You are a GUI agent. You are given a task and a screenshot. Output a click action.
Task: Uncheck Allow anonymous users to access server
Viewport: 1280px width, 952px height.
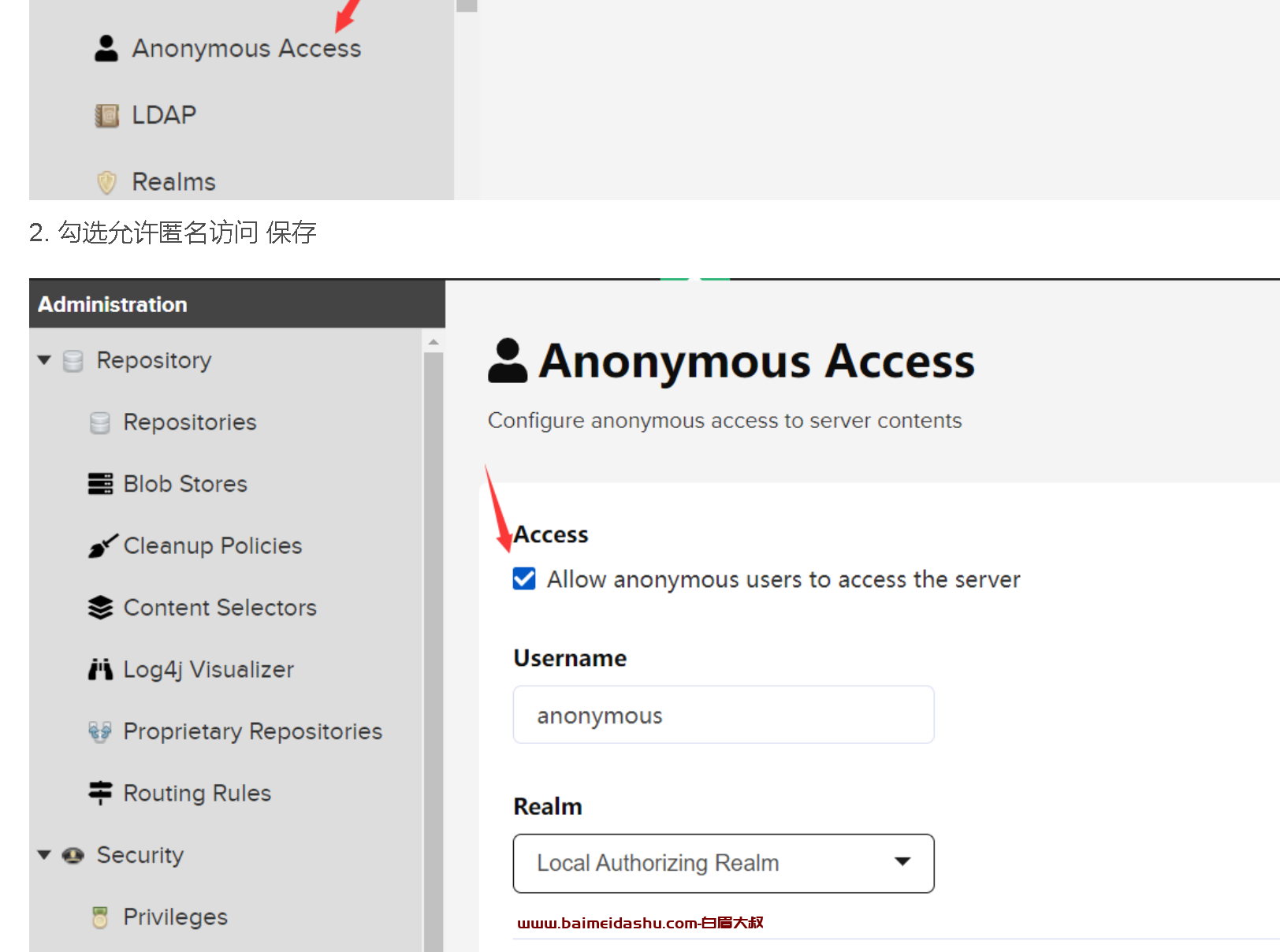[524, 578]
